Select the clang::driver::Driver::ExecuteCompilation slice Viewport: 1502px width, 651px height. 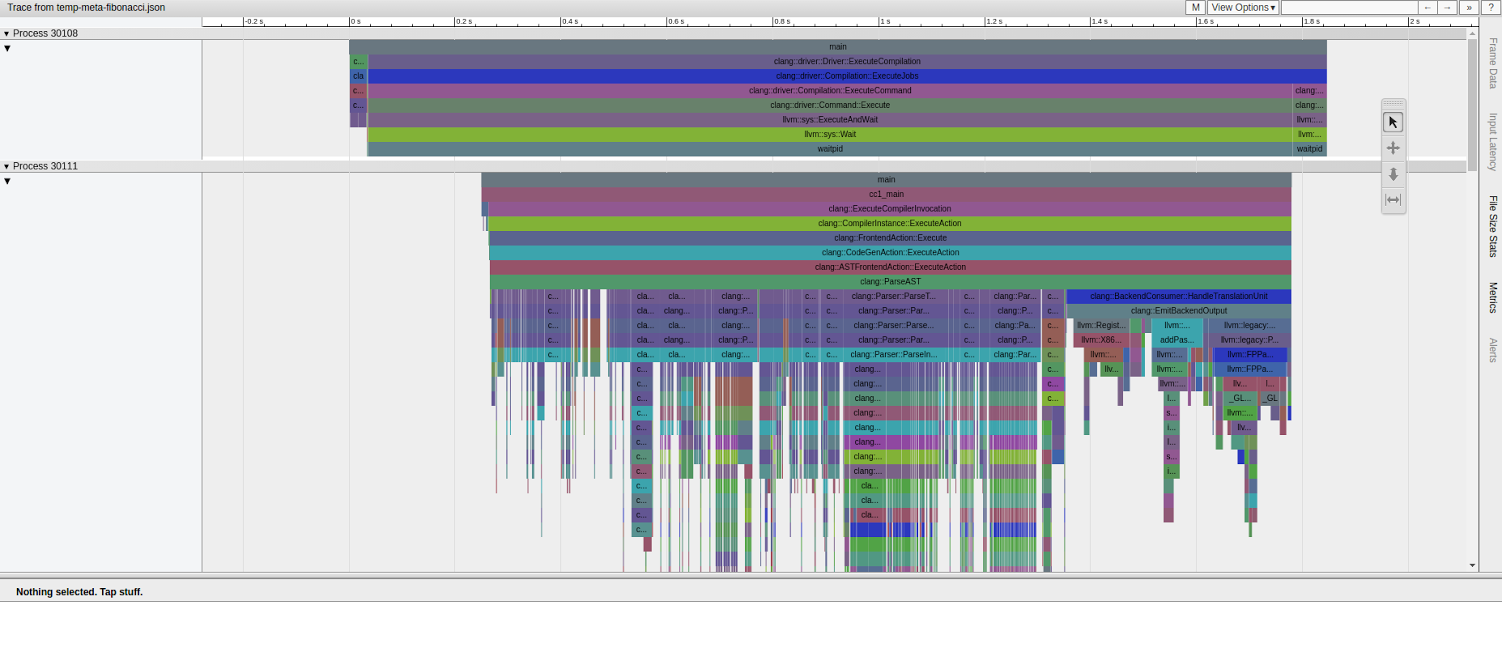[847, 61]
